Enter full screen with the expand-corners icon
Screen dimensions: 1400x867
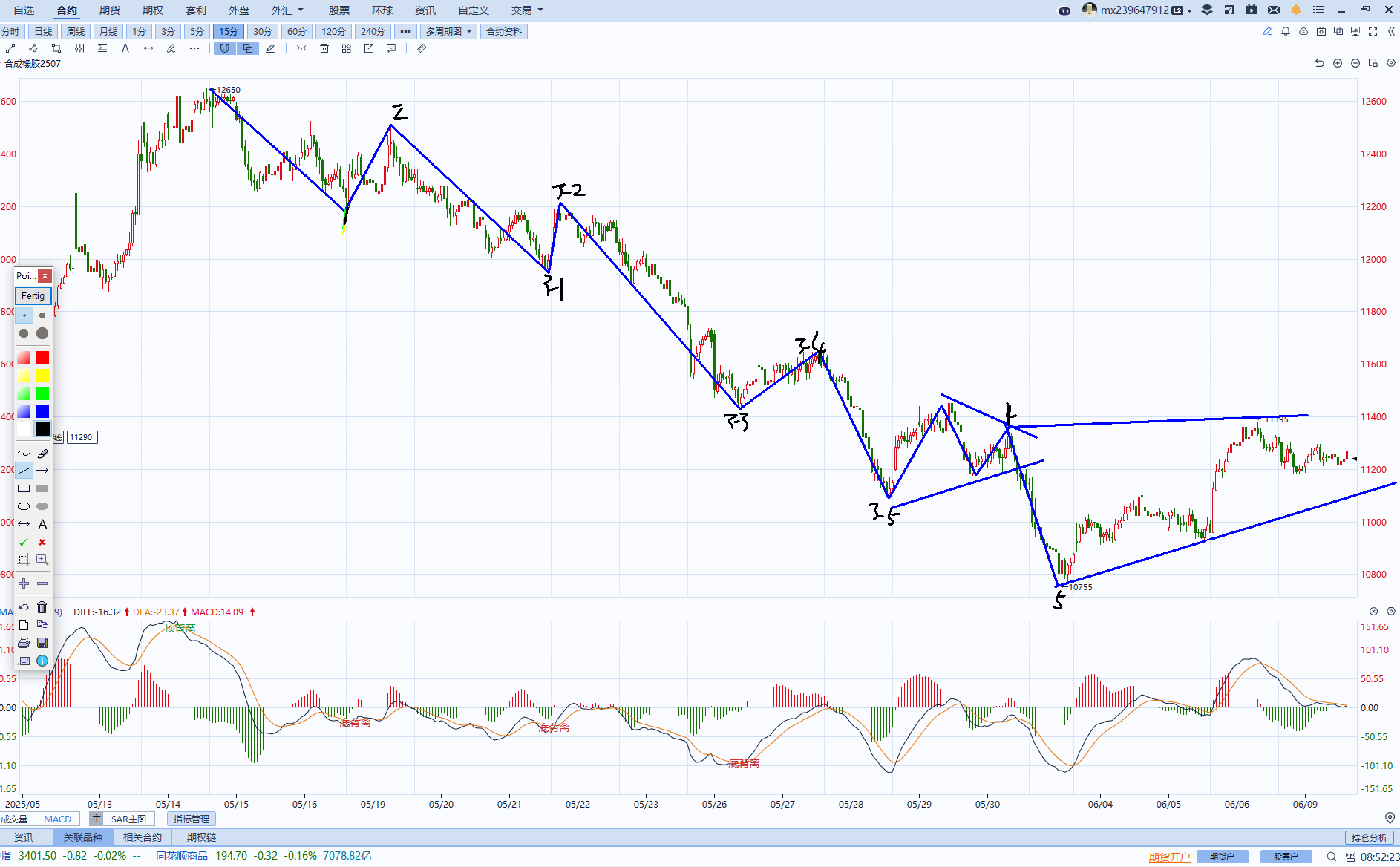pos(1373,31)
